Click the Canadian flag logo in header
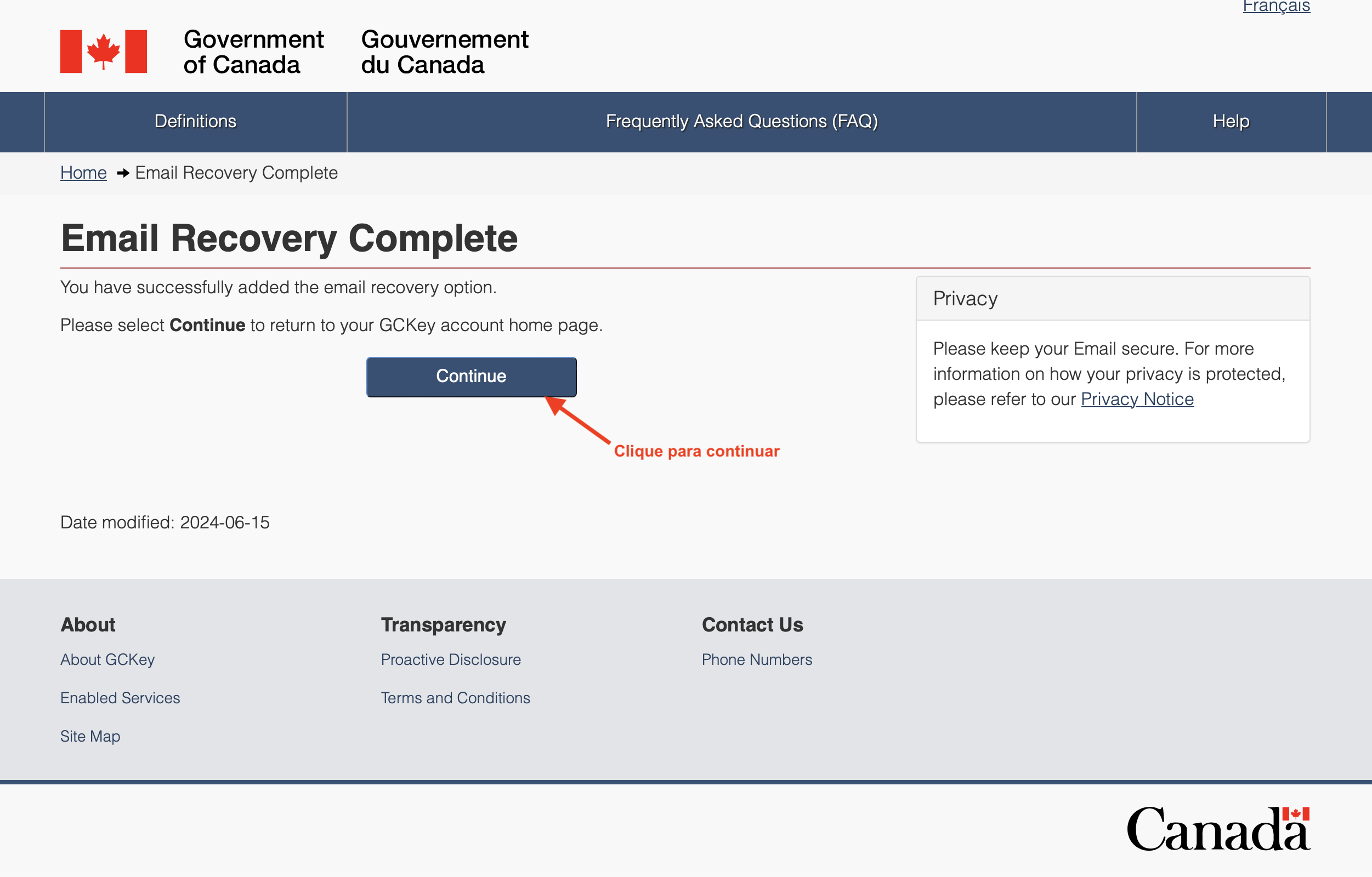1372x877 pixels. (104, 52)
